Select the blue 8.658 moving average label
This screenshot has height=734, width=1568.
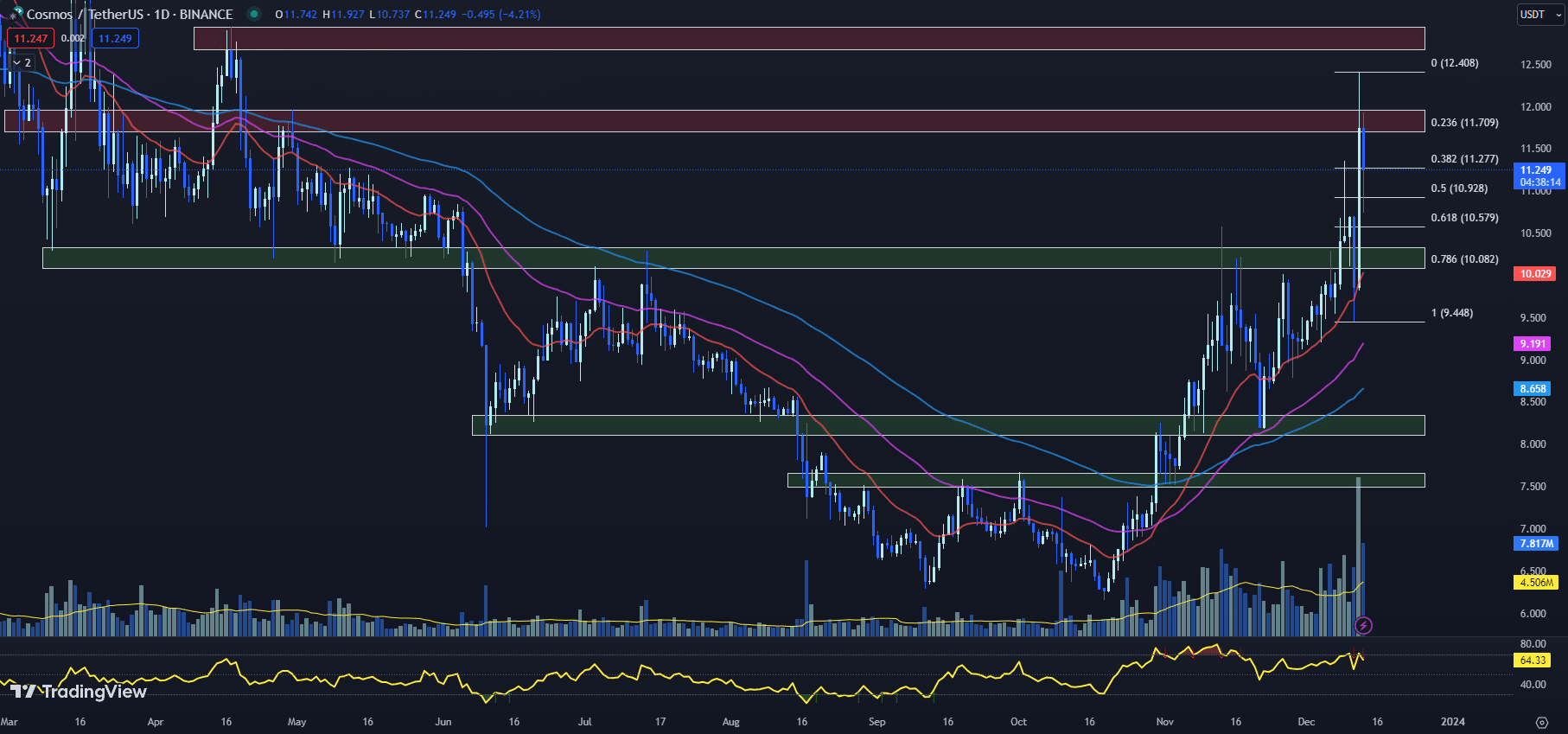tap(1533, 389)
